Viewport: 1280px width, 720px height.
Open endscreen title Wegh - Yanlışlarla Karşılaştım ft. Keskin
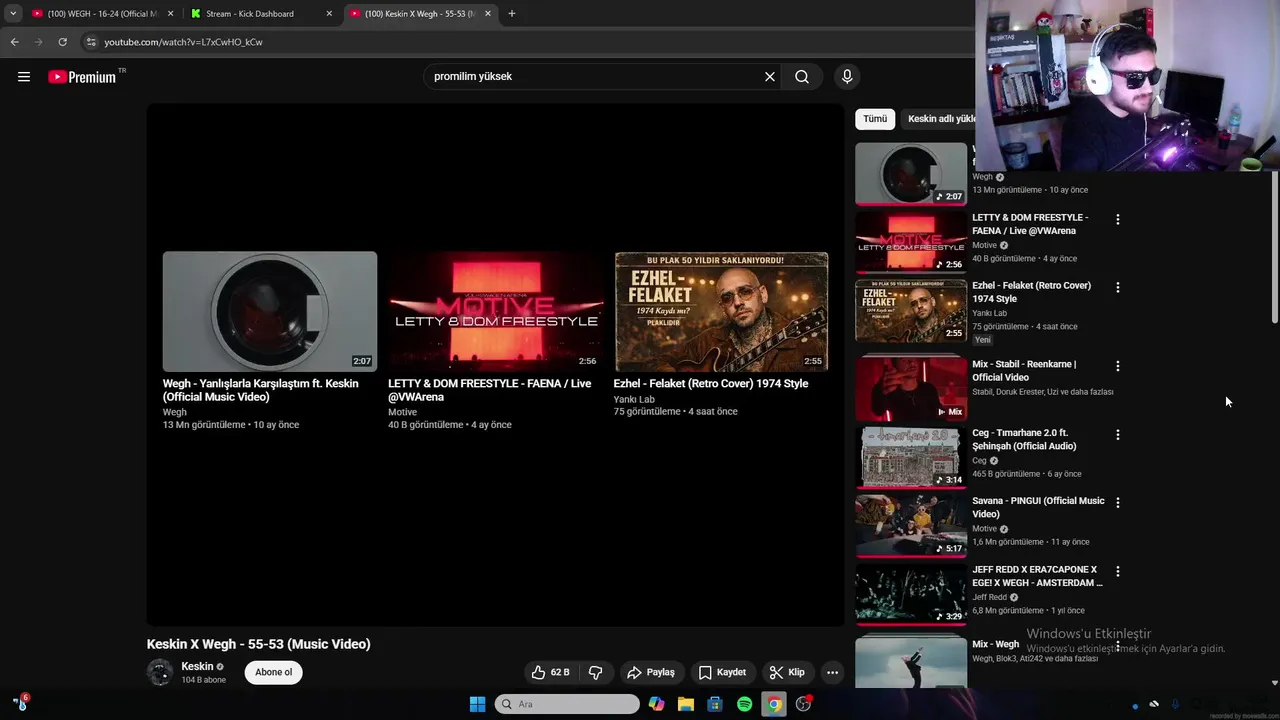(x=261, y=390)
